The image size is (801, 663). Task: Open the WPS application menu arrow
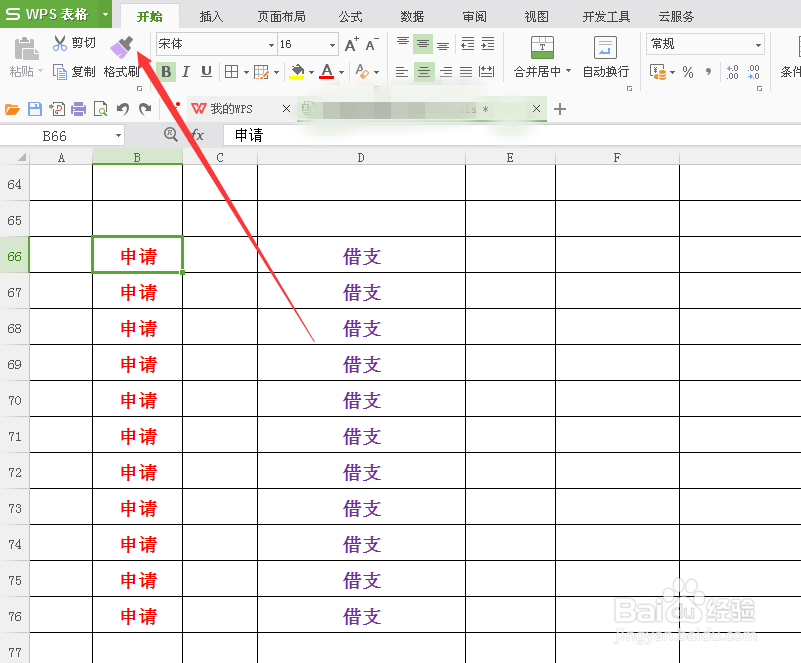pos(105,14)
